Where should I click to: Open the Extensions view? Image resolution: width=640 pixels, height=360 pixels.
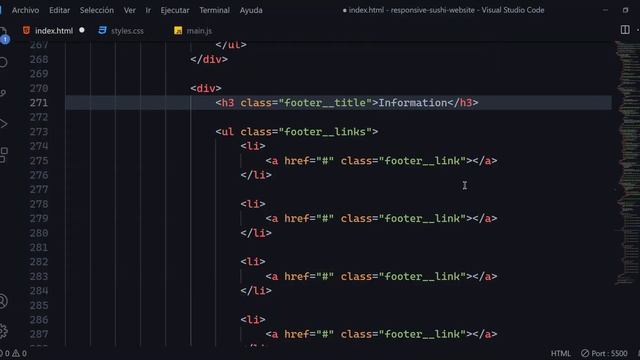3,155
